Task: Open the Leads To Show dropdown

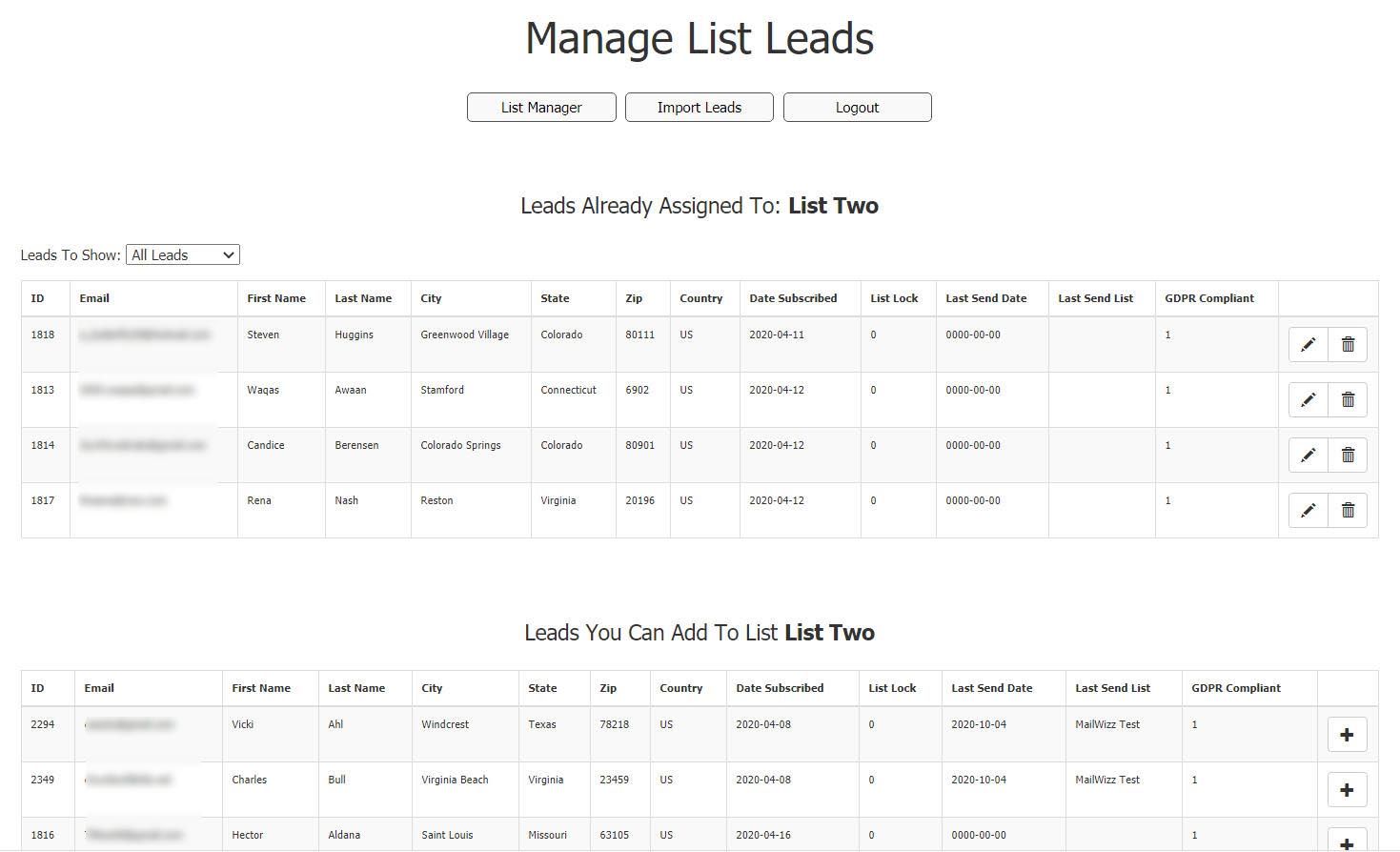Action: (183, 254)
